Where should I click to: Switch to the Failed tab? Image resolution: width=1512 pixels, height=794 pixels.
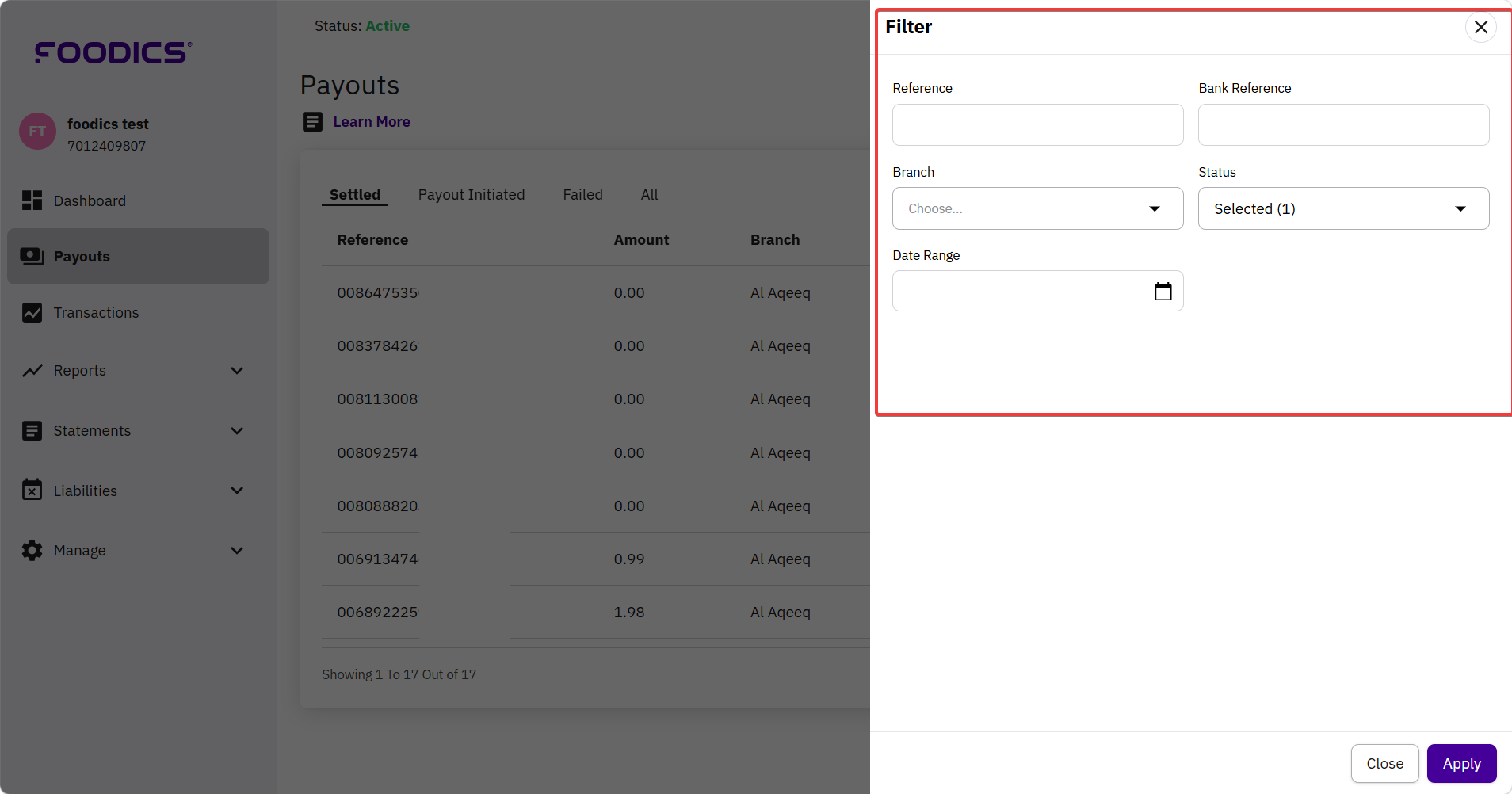[x=582, y=194]
